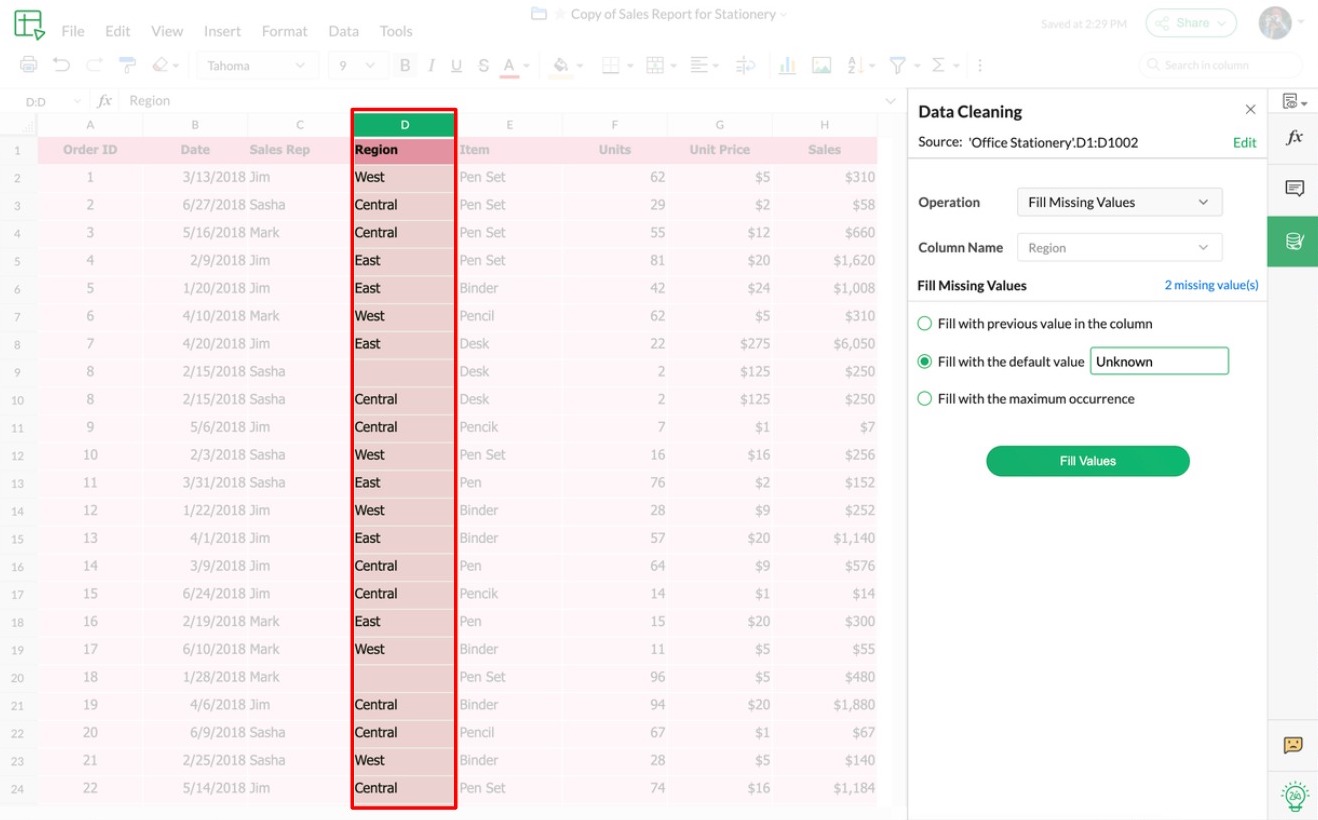Viewport: 1318px width, 820px height.
Task: Click the default value text field
Action: [x=1159, y=362]
